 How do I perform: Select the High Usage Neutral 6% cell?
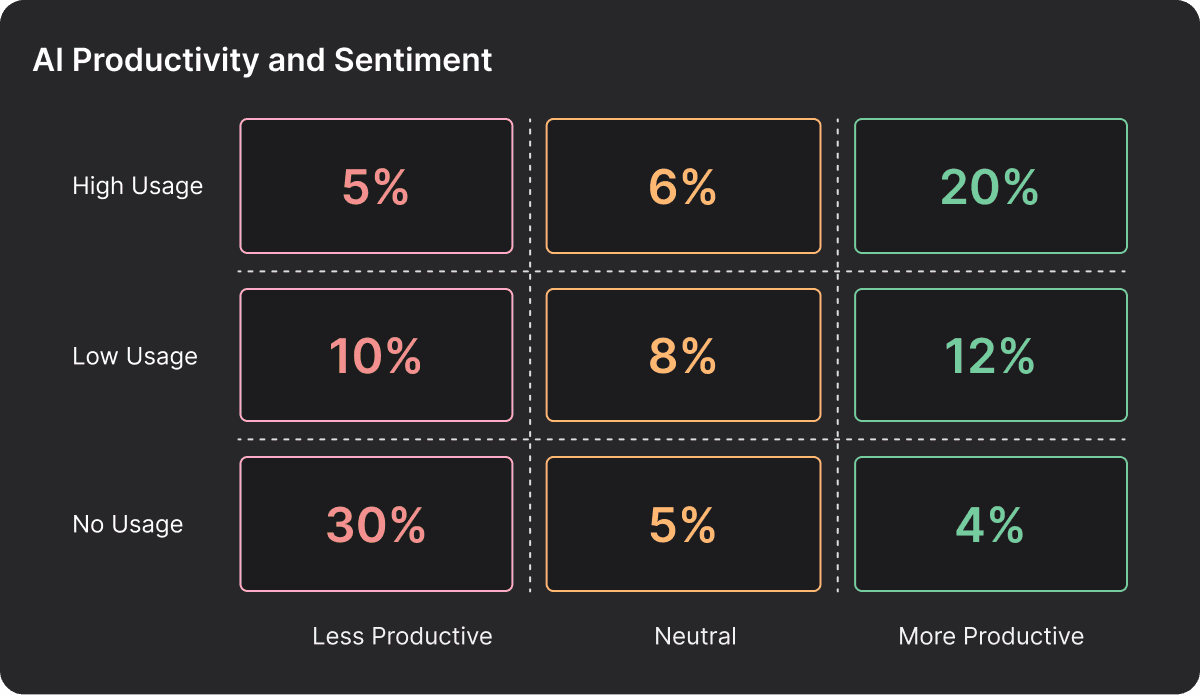click(x=683, y=186)
